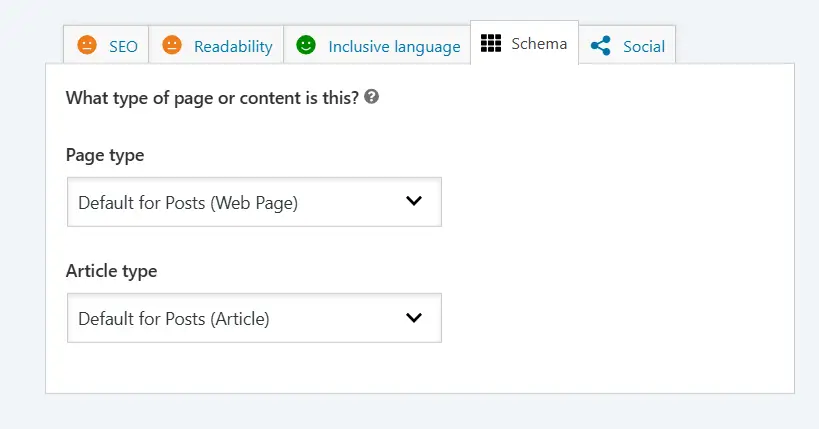
Task: Click the 'Page type' label
Action: click(105, 155)
